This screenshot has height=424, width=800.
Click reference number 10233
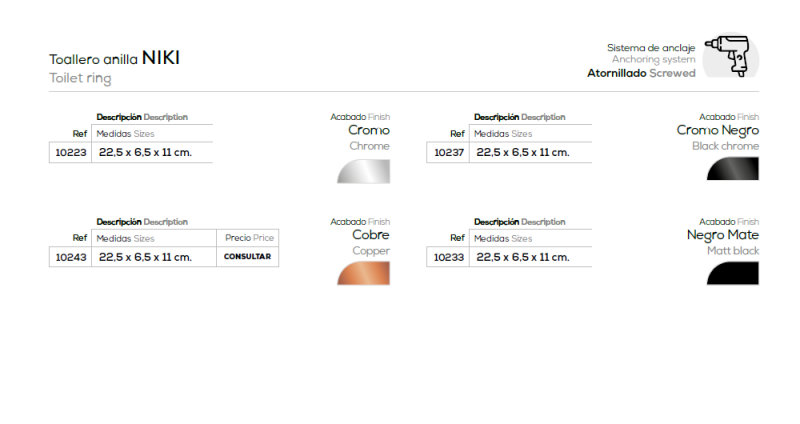[448, 257]
